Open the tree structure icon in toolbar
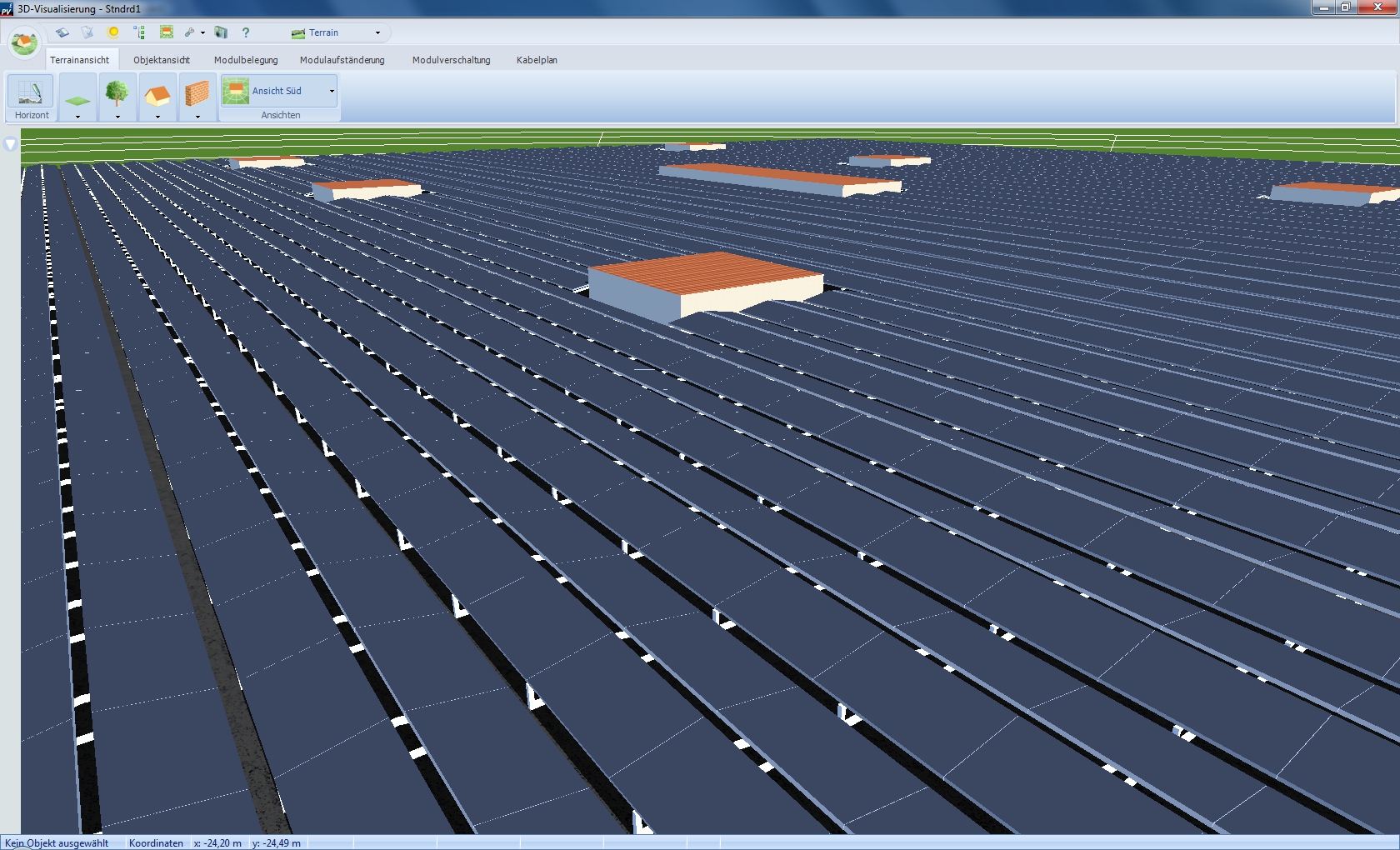Image resolution: width=1400 pixels, height=850 pixels. (139, 32)
